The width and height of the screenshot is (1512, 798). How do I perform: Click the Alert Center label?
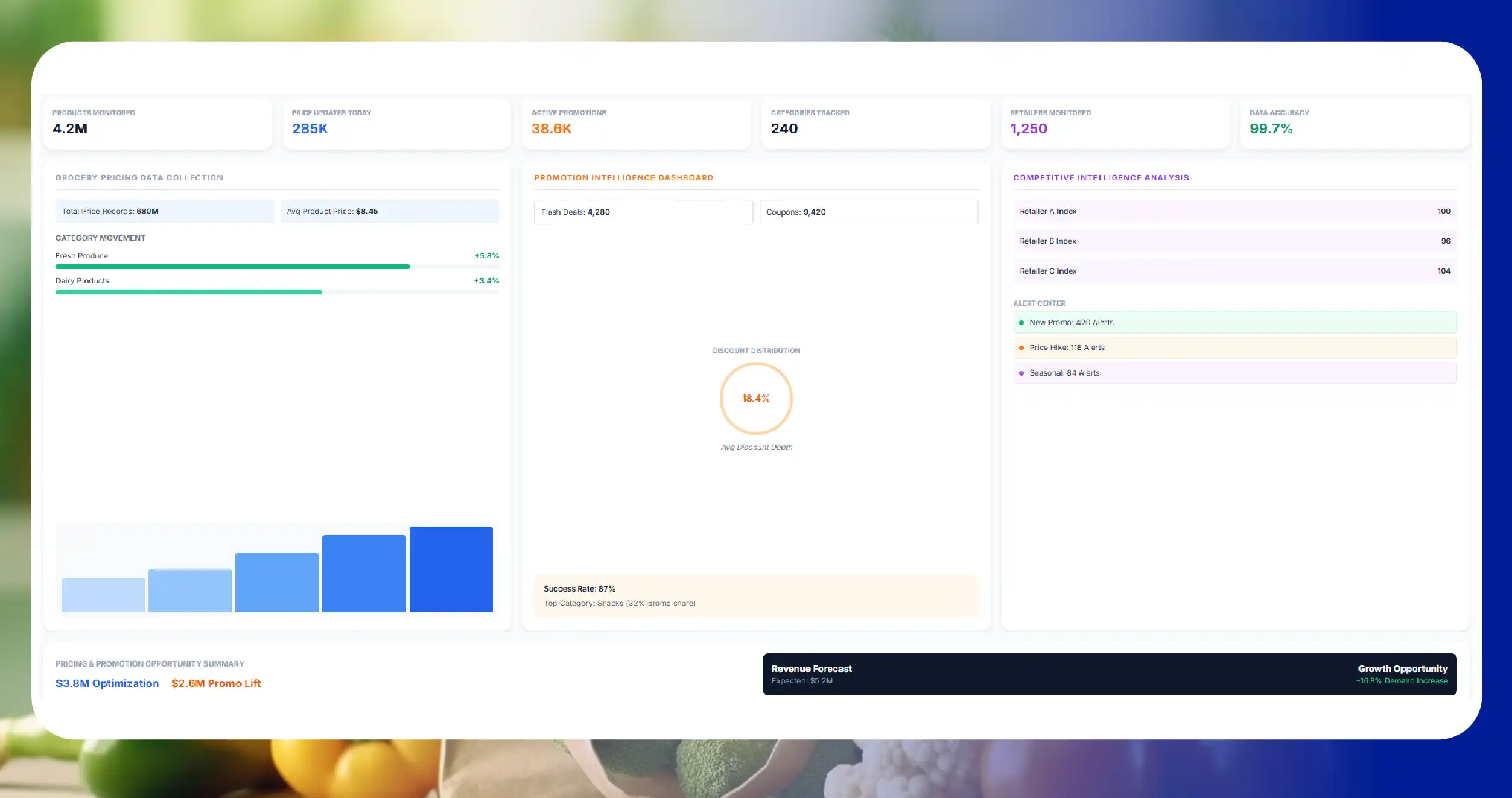click(x=1039, y=303)
